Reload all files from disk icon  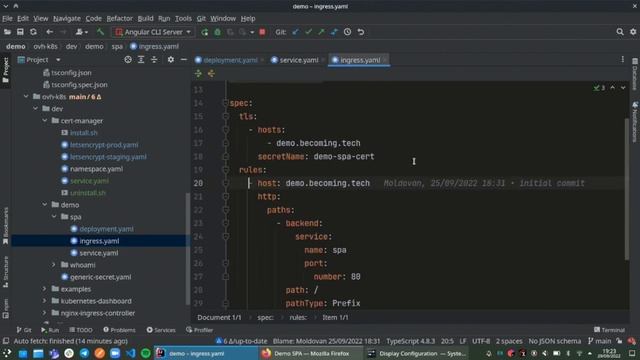[x=33, y=32]
